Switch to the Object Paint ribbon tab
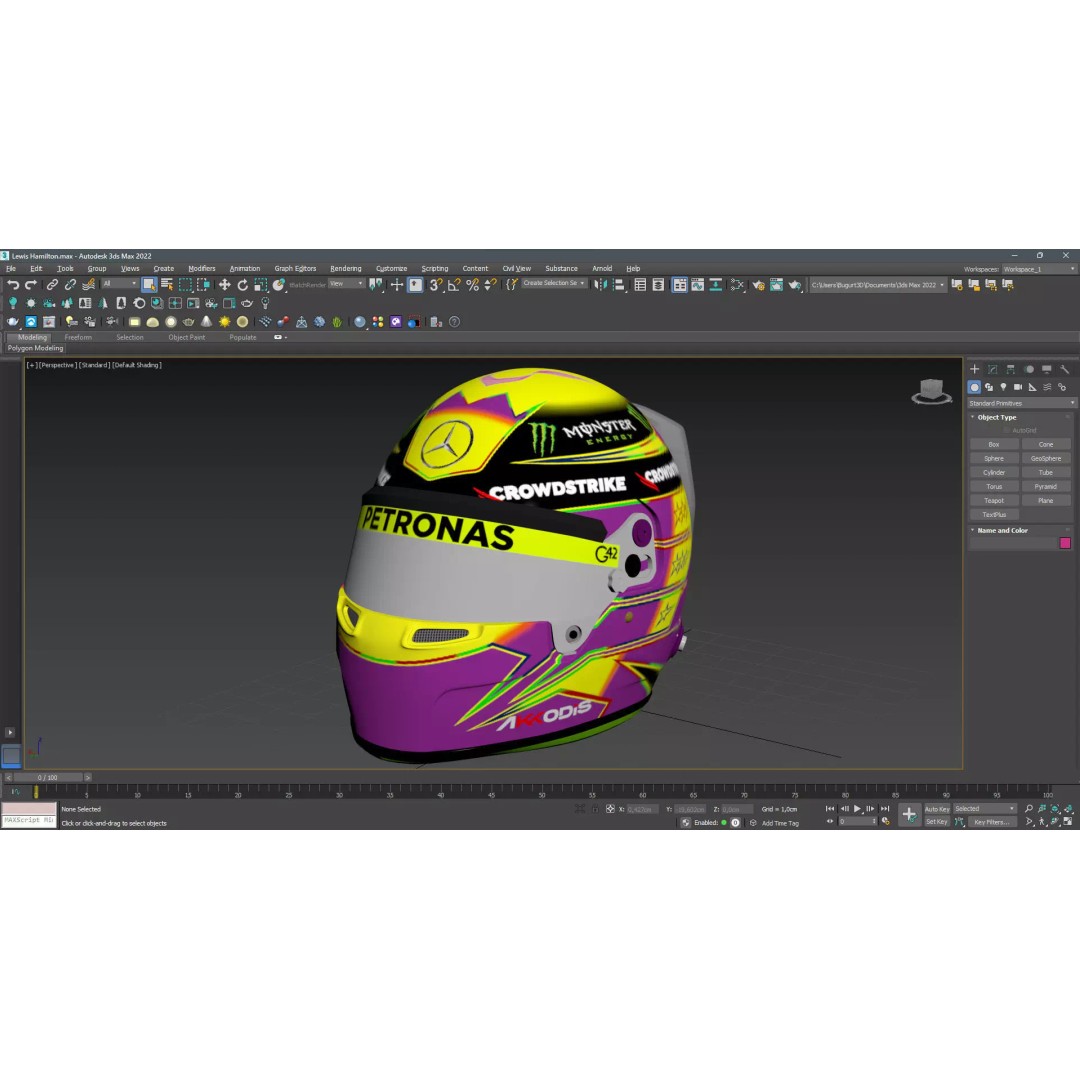1080x1080 pixels. click(187, 338)
